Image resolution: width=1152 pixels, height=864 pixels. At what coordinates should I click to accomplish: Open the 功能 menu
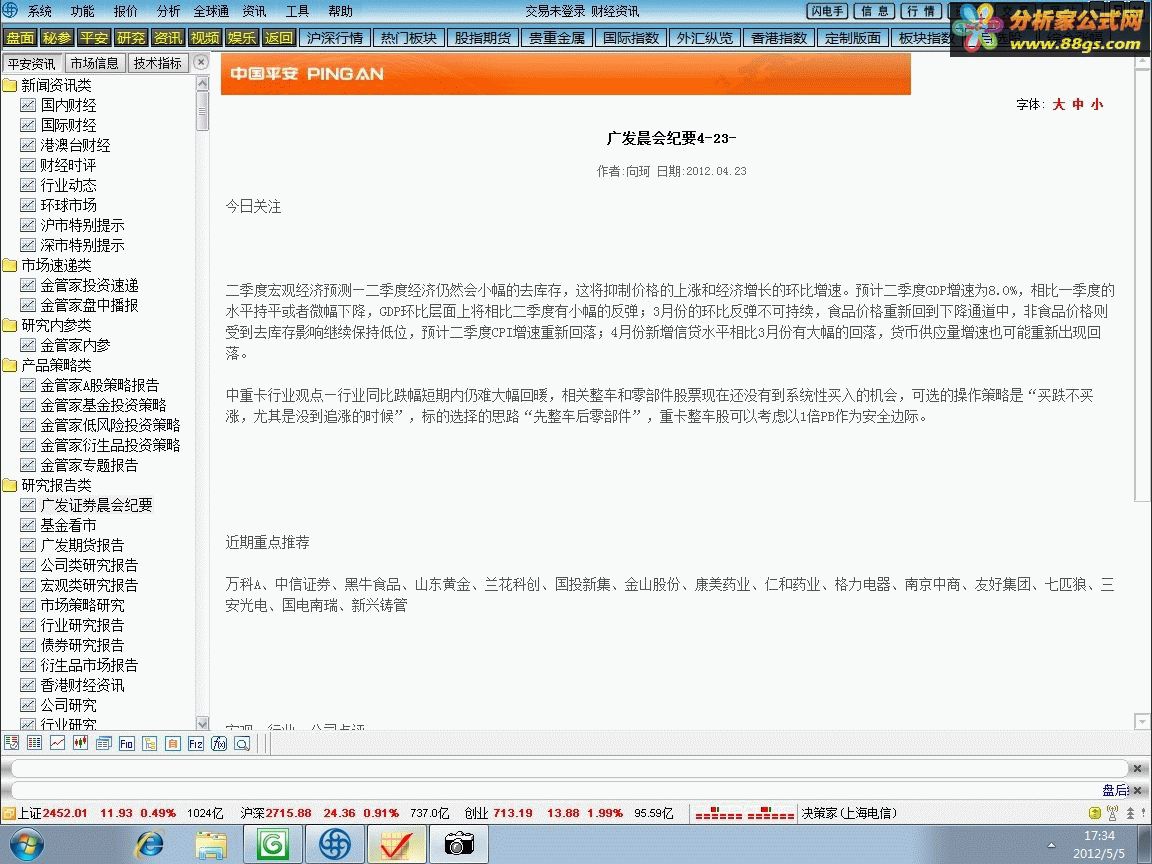tap(82, 11)
